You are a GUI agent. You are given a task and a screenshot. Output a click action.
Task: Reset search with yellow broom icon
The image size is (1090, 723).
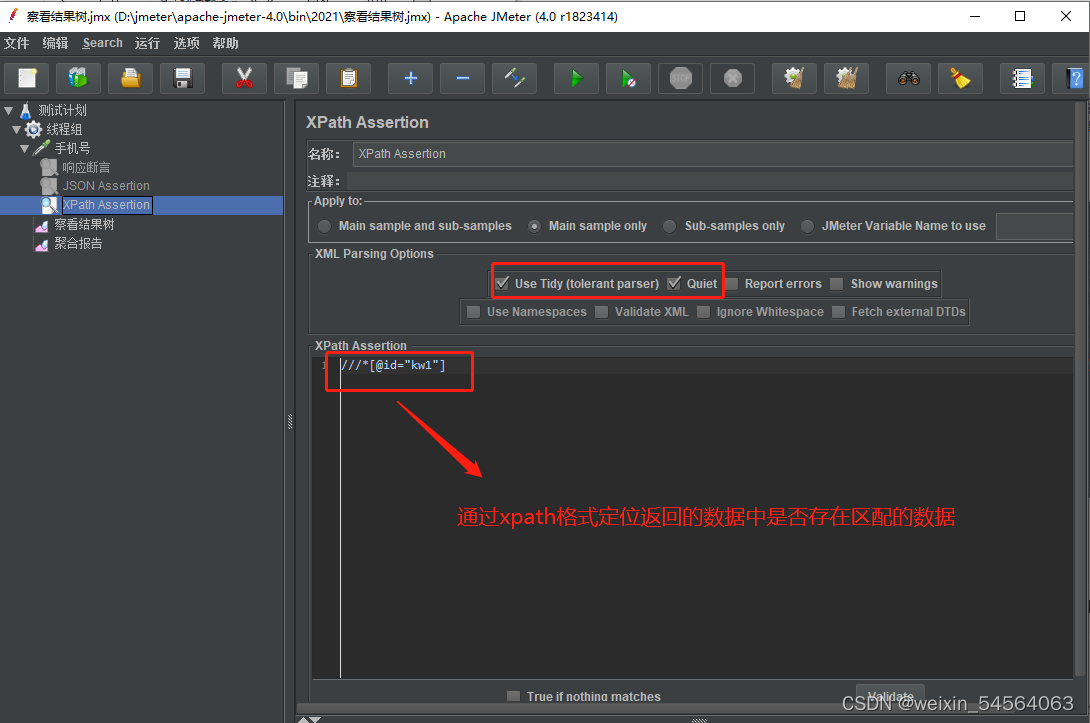[961, 78]
